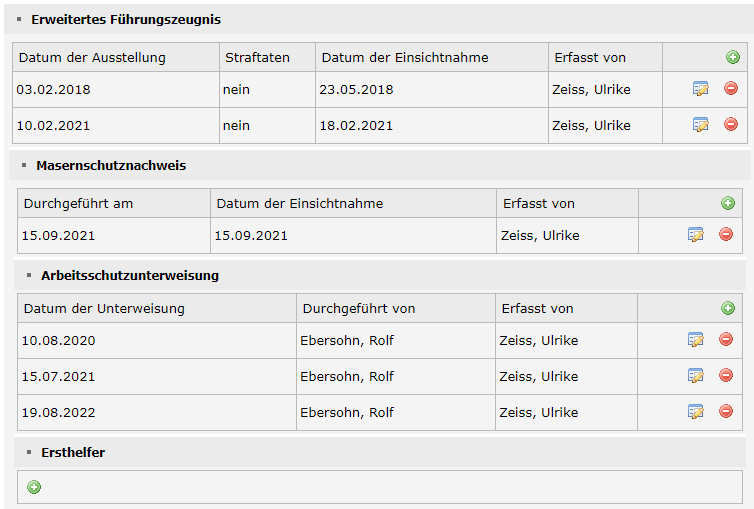Add a new Ersthelfer entry
The image size is (754, 509).
coord(34,487)
